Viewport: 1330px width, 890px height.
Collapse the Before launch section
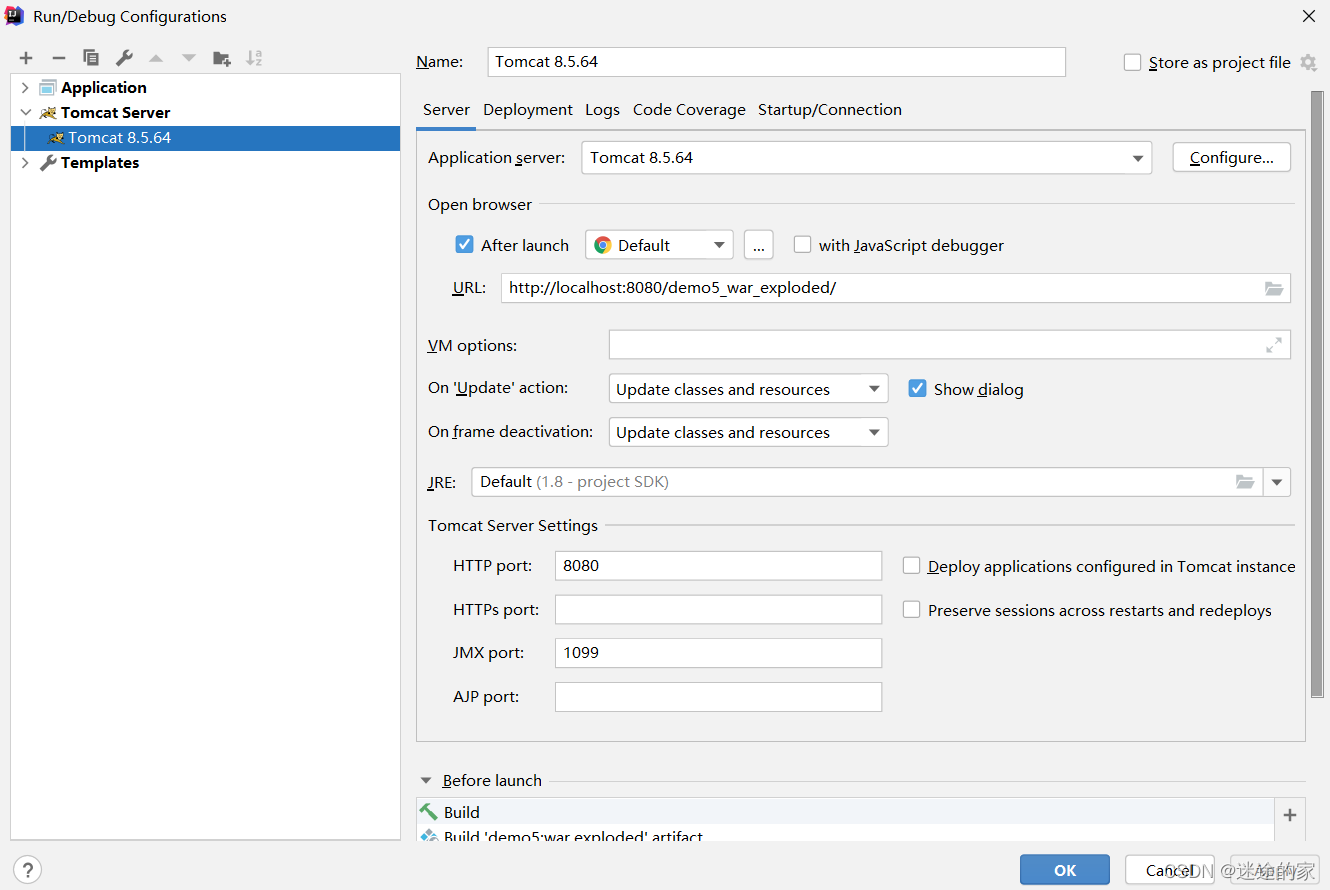[426, 780]
